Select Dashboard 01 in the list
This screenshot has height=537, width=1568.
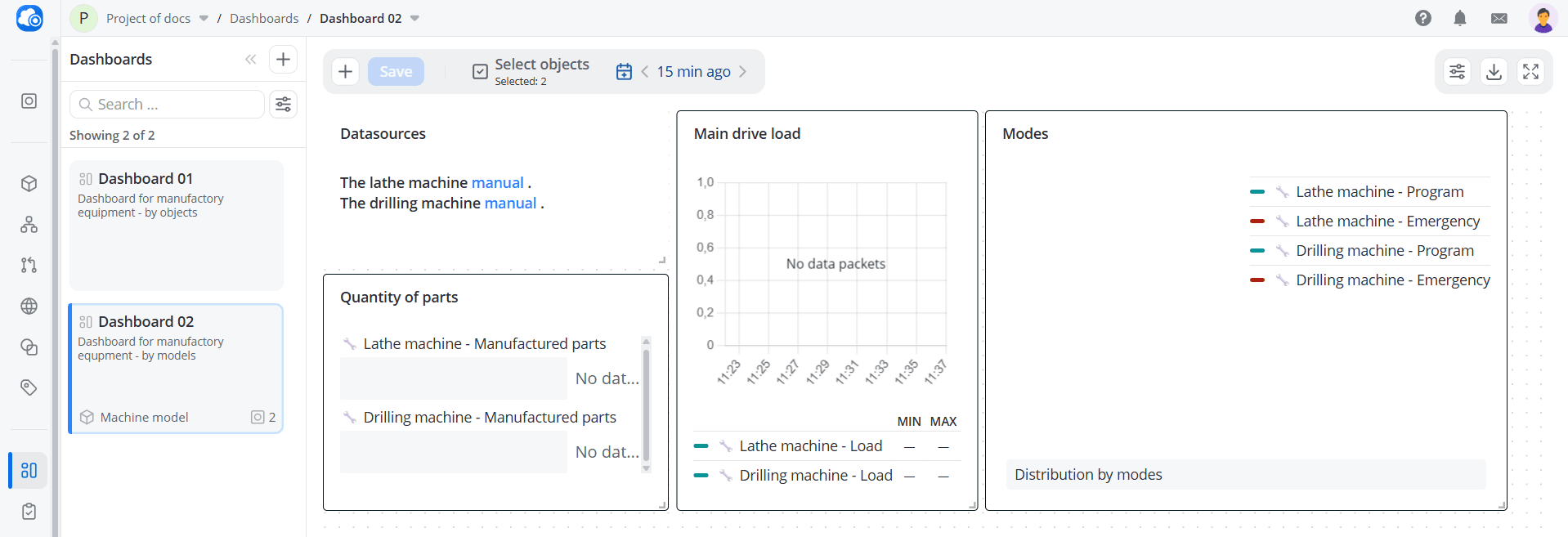coord(177,225)
